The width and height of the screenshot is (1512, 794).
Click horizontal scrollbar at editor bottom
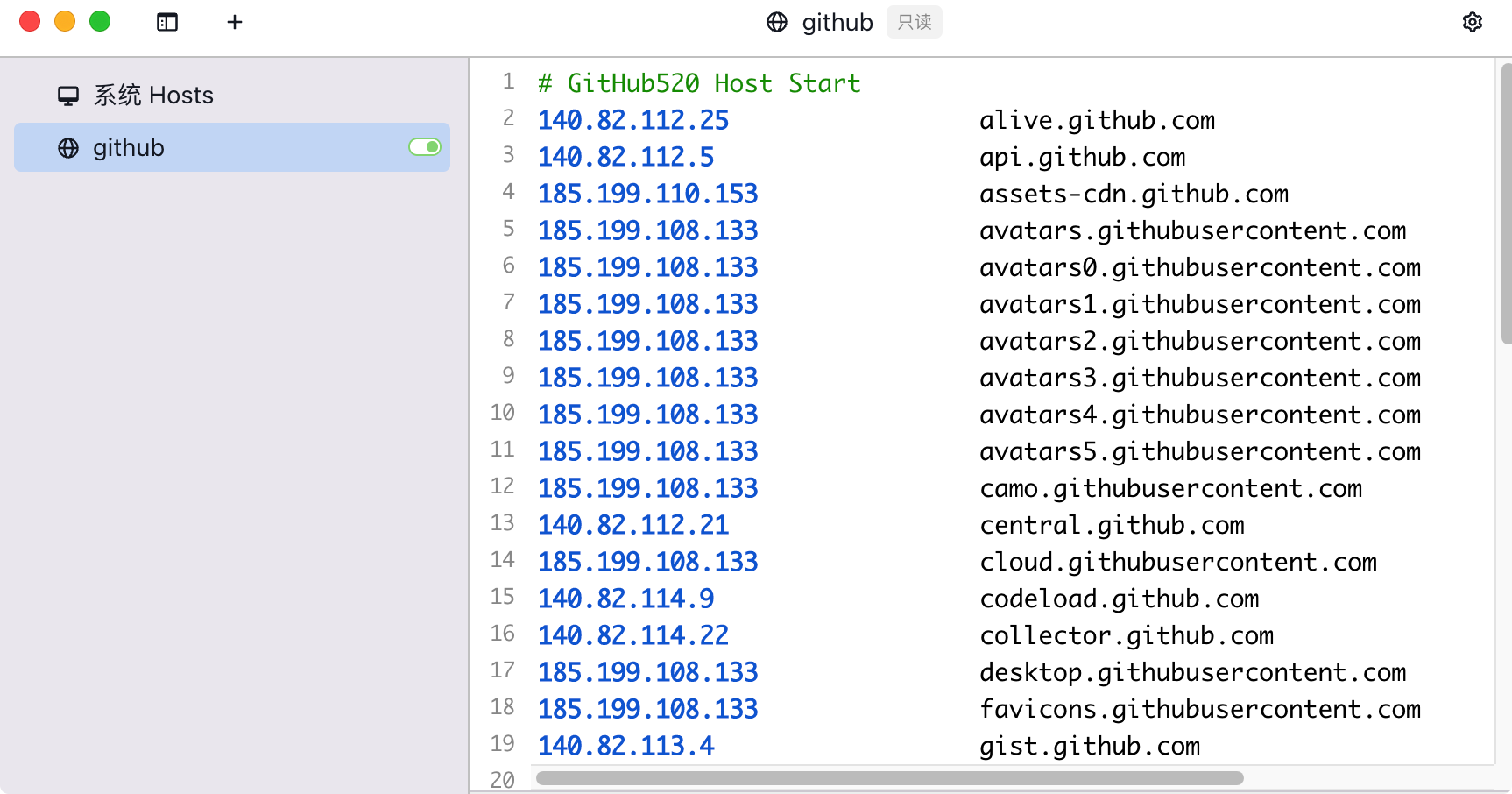tap(890, 778)
